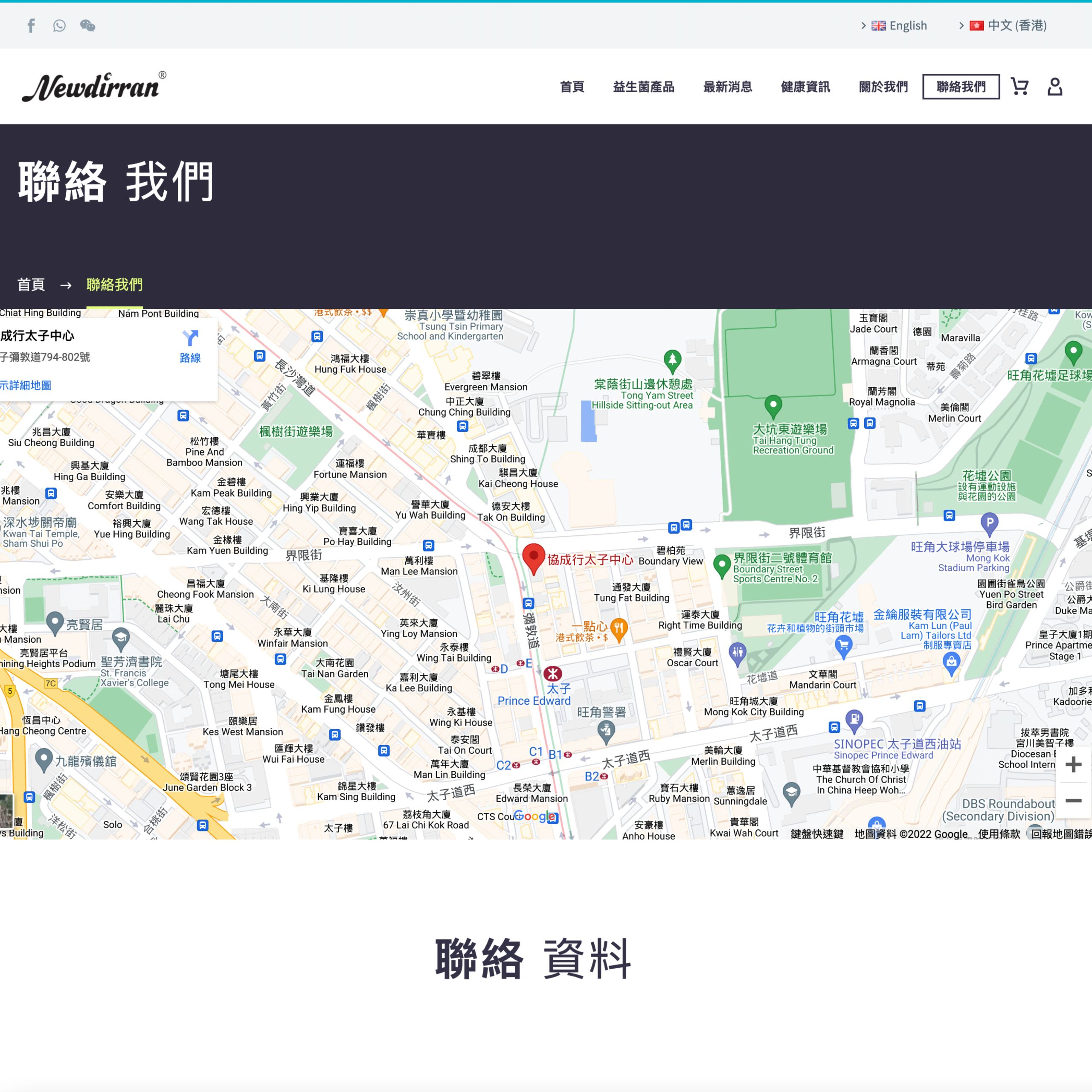Open the shopping cart icon
The image size is (1092, 1092).
coord(1019,87)
